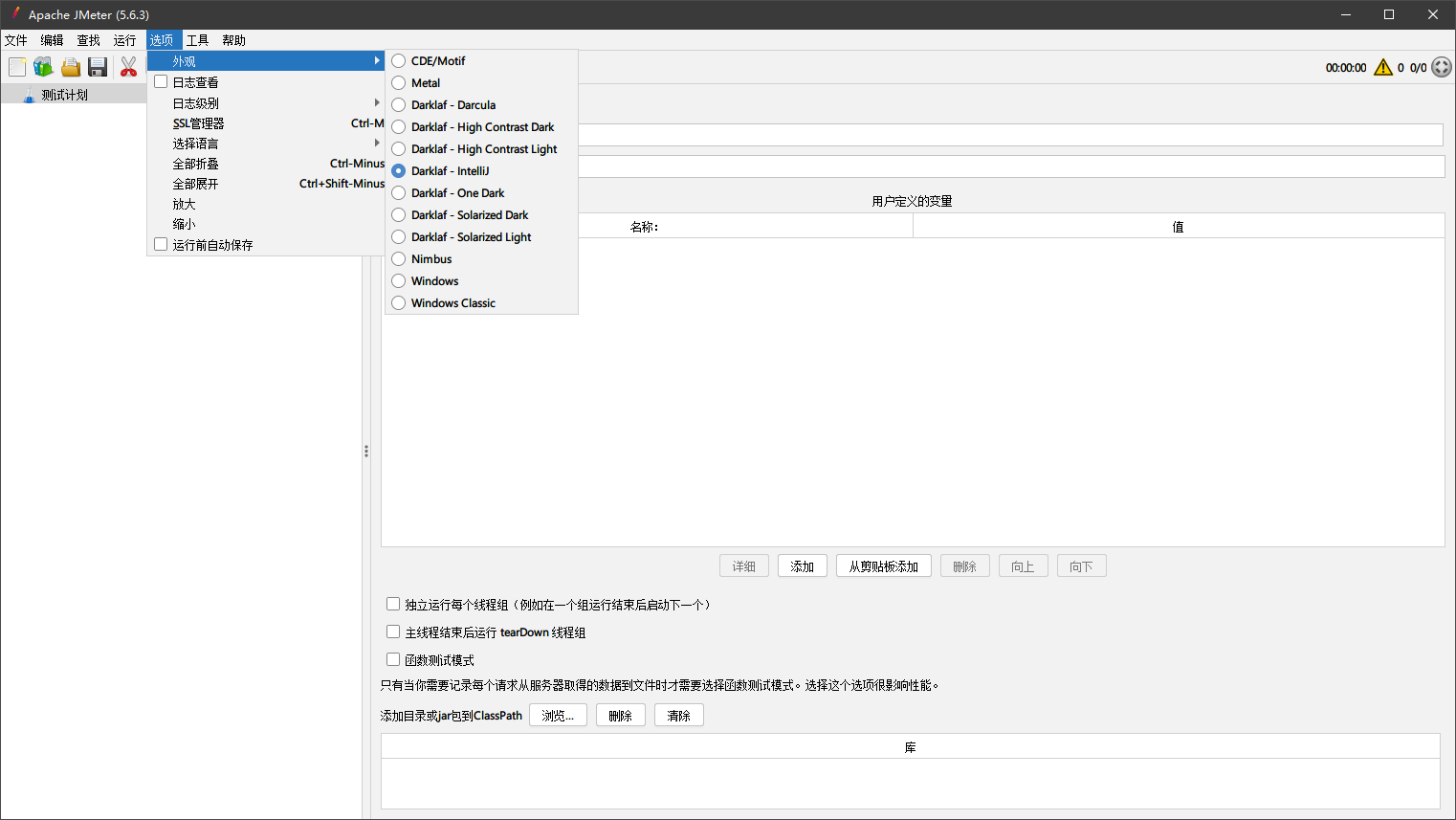Click the 值 column header
The height and width of the screenshot is (820, 1456).
click(x=1179, y=227)
